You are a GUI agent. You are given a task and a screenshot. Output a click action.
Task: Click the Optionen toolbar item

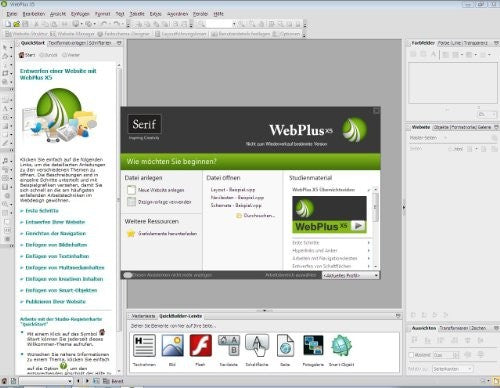click(x=286, y=34)
